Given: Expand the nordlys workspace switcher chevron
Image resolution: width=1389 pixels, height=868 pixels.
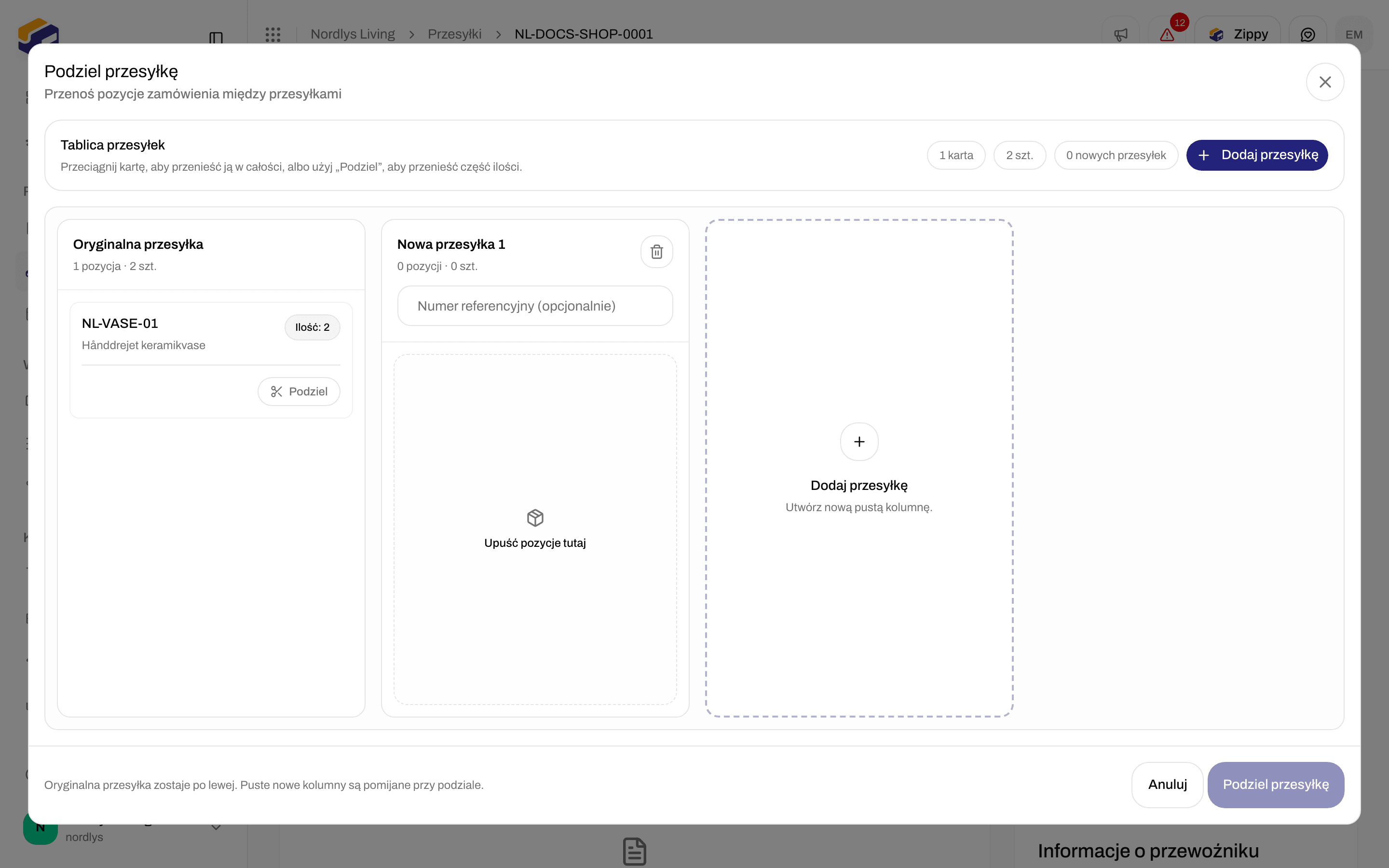Looking at the screenshot, I should click(216, 827).
